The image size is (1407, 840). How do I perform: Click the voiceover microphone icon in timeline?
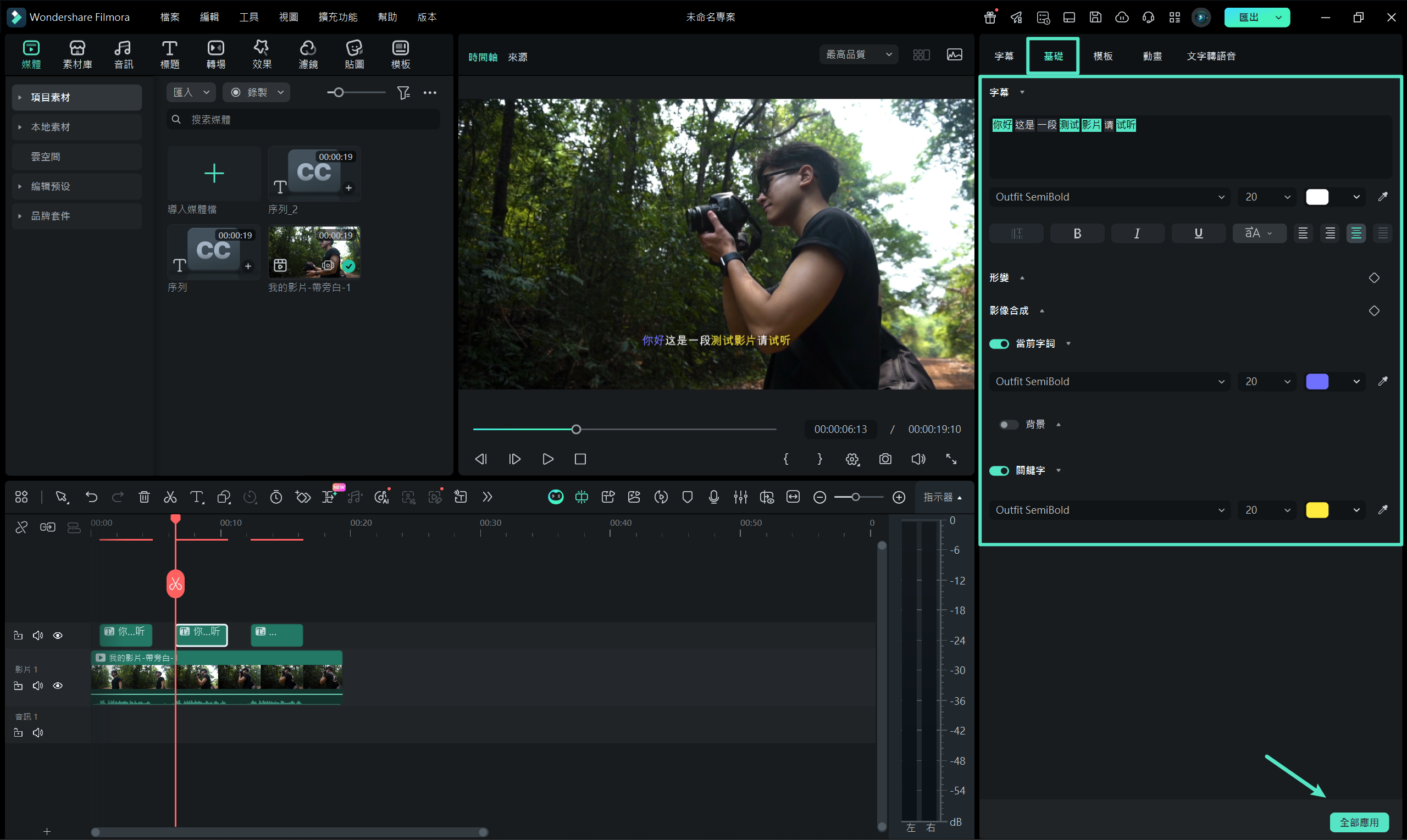pyautogui.click(x=713, y=498)
